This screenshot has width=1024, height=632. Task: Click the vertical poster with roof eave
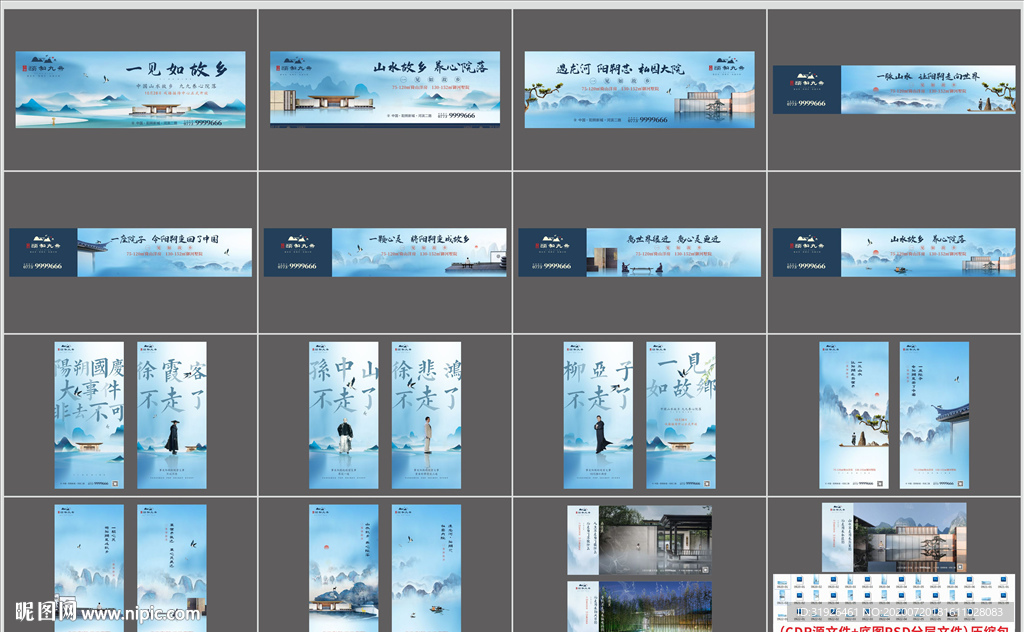(934, 415)
